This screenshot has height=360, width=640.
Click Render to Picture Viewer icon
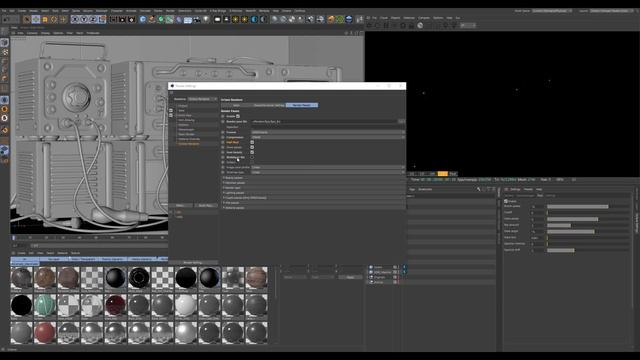point(122,19)
